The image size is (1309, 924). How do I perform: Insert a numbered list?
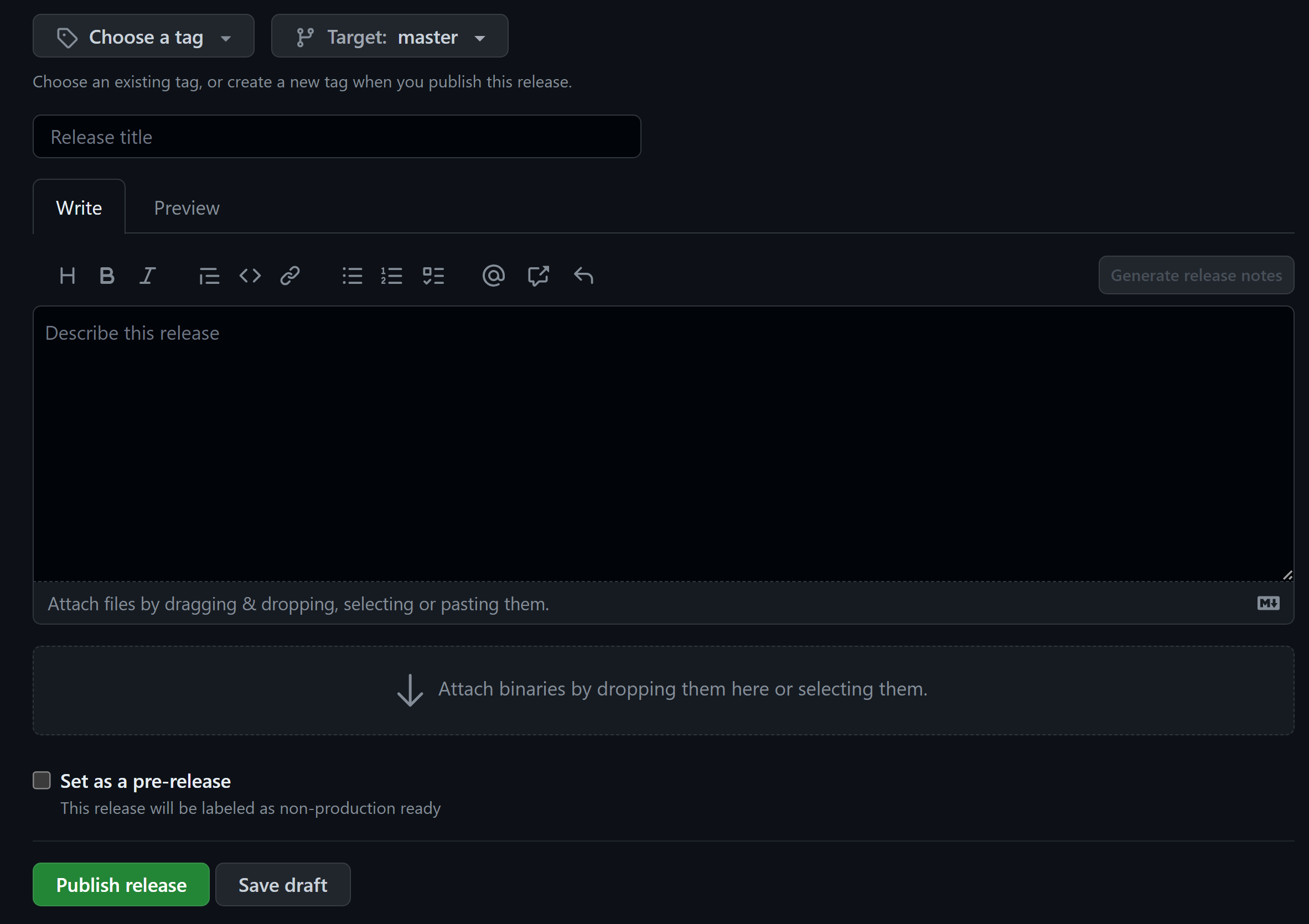pyautogui.click(x=392, y=276)
